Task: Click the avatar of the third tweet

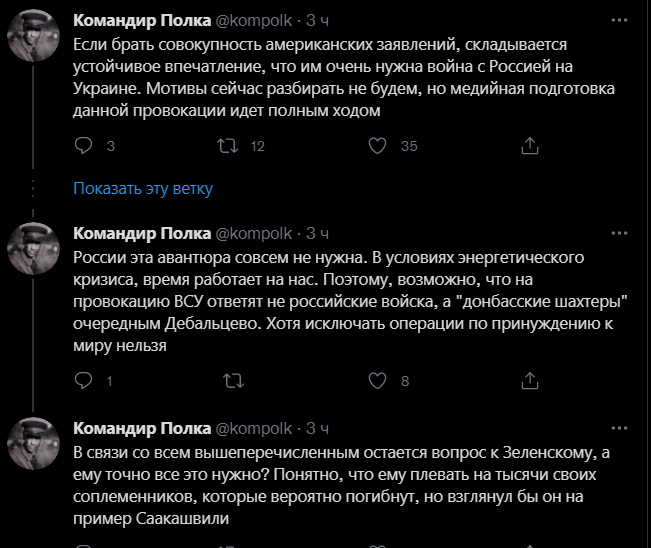Action: tap(33, 443)
